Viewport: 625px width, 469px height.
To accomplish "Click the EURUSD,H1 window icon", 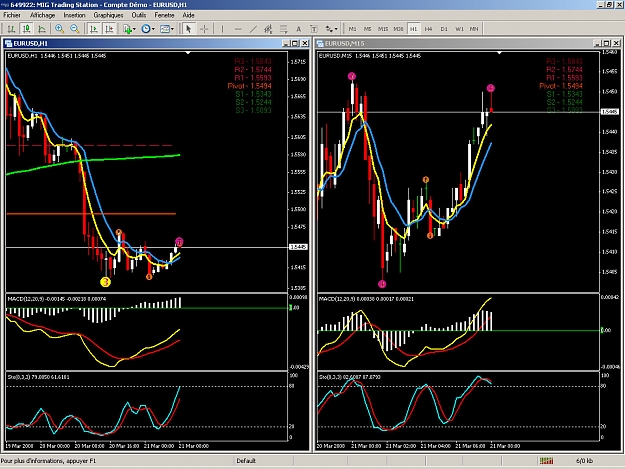I will (8, 43).
